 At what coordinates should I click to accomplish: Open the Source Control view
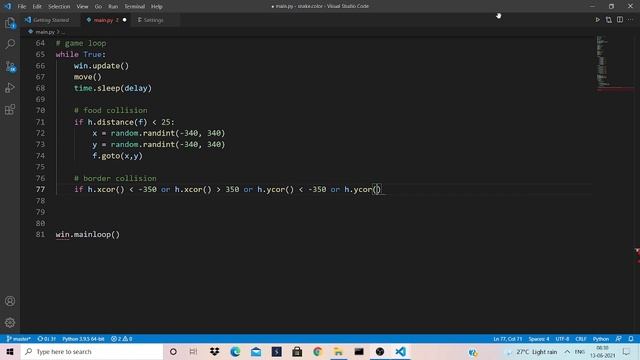point(10,66)
